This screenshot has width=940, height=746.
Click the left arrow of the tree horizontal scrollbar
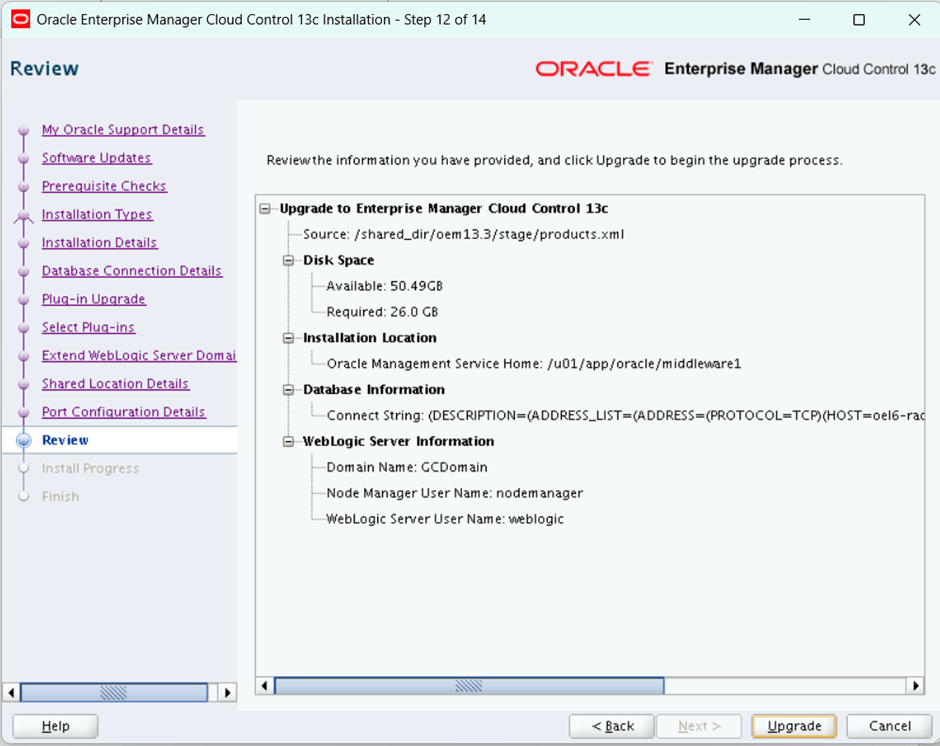pos(266,686)
